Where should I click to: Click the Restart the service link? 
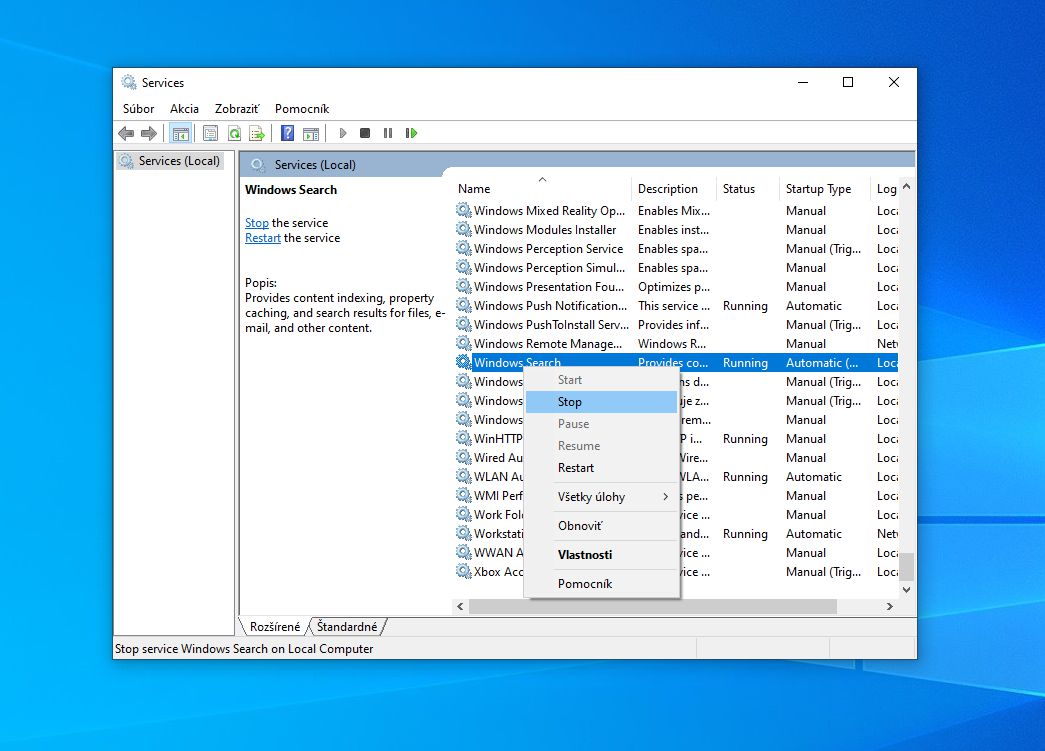point(263,238)
